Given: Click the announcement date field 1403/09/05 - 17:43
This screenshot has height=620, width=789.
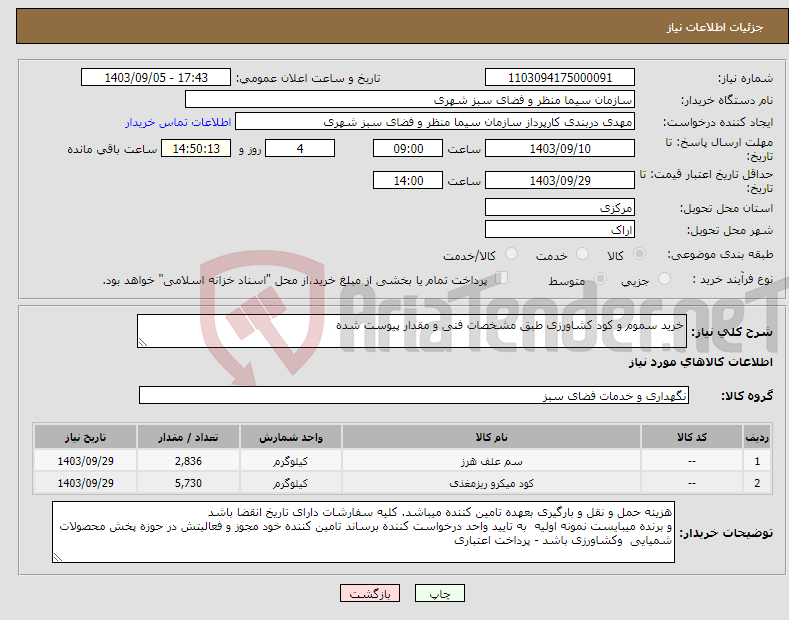Looking at the screenshot, I should tap(155, 78).
